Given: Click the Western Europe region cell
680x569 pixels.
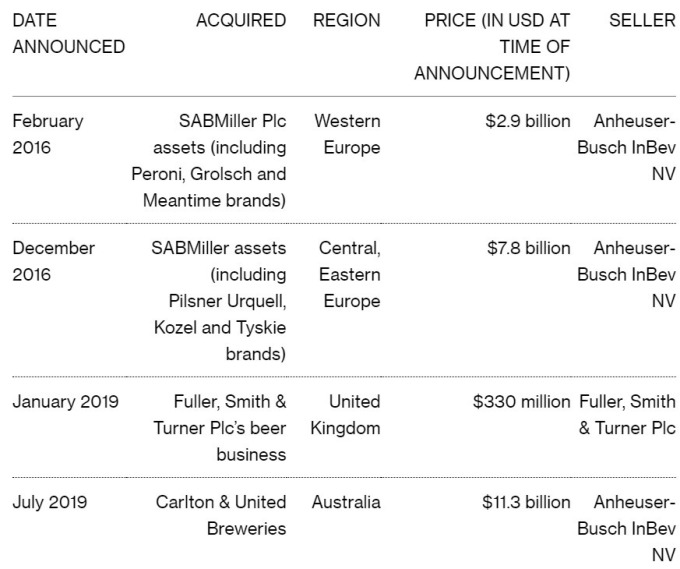Looking at the screenshot, I should 347,134.
